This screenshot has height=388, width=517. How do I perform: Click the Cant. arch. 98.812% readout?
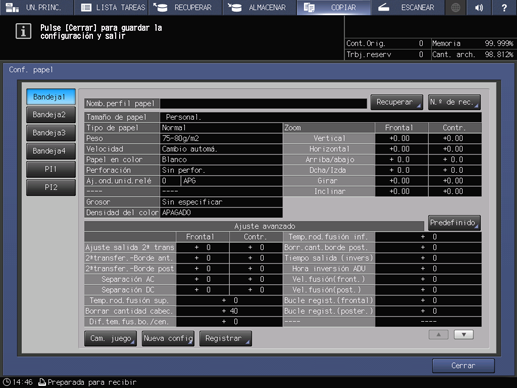coord(473,55)
